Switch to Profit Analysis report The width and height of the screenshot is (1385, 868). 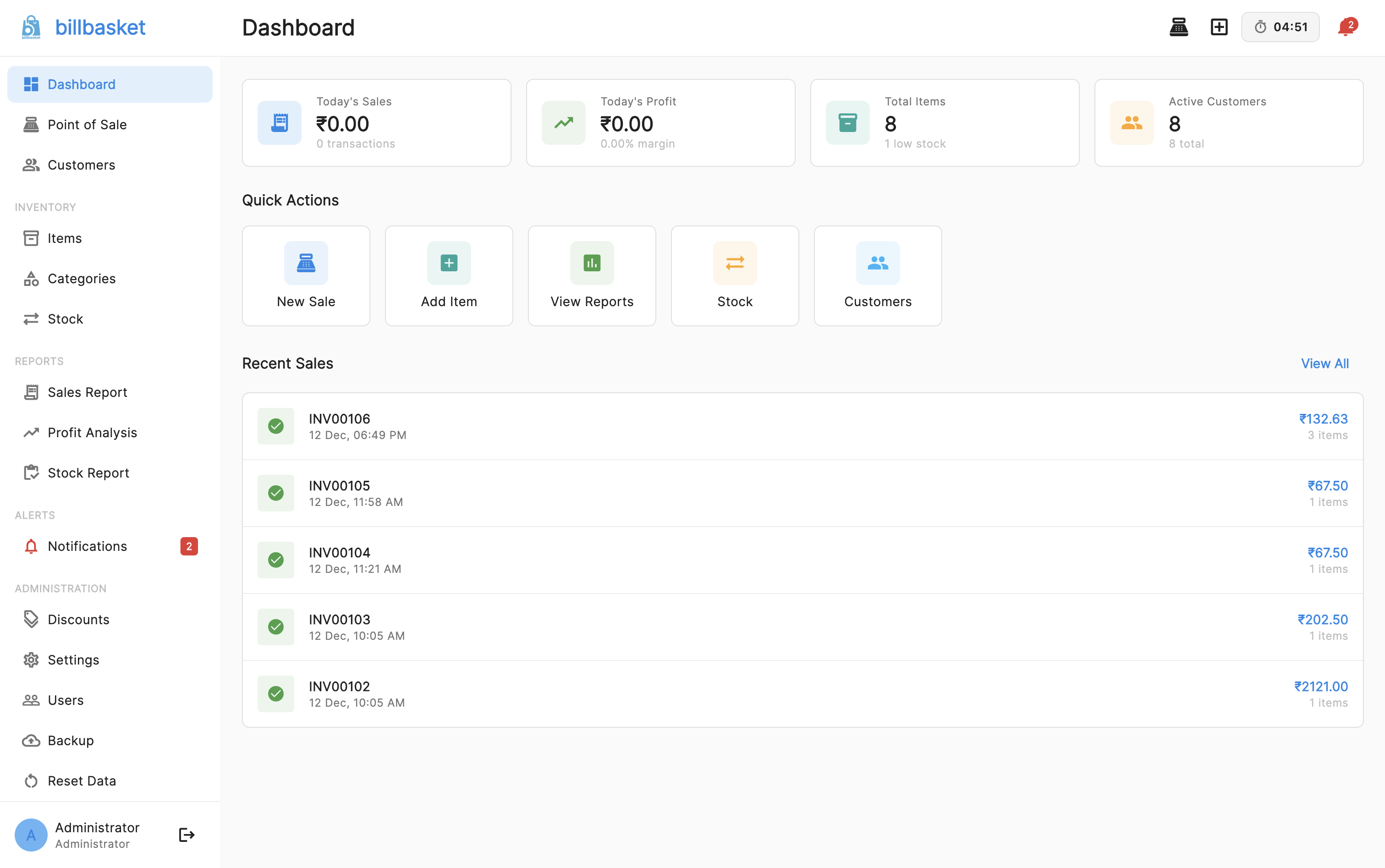92,432
